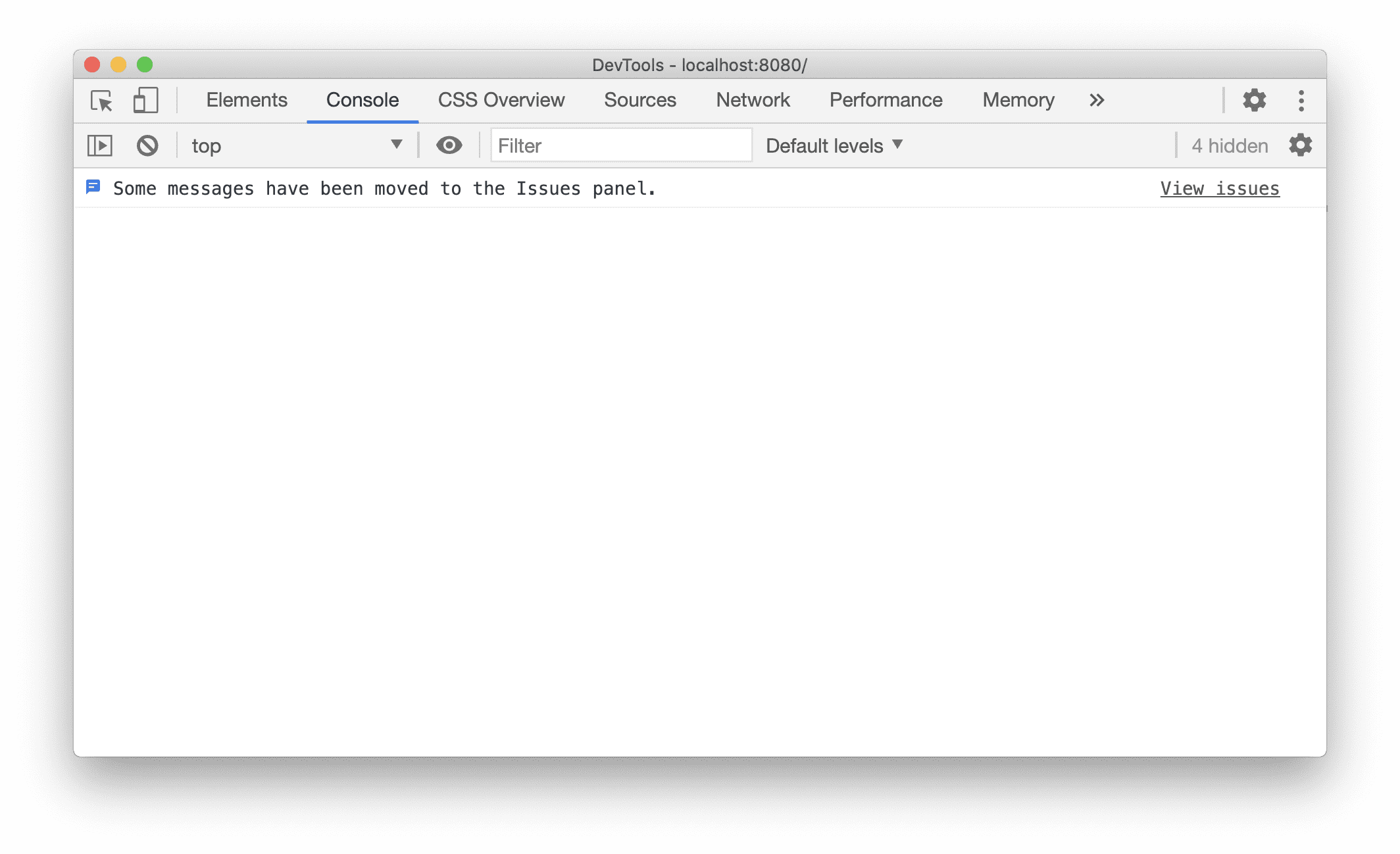Click the DevTools main settings gear
1400x854 pixels.
pyautogui.click(x=1253, y=100)
